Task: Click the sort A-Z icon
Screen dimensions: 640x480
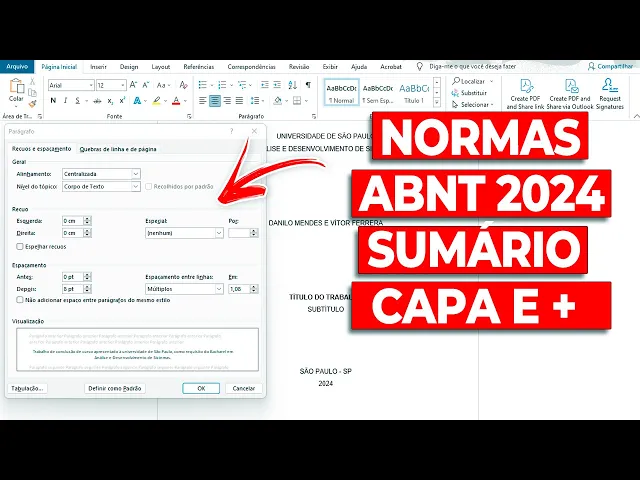Action: tap(293, 85)
